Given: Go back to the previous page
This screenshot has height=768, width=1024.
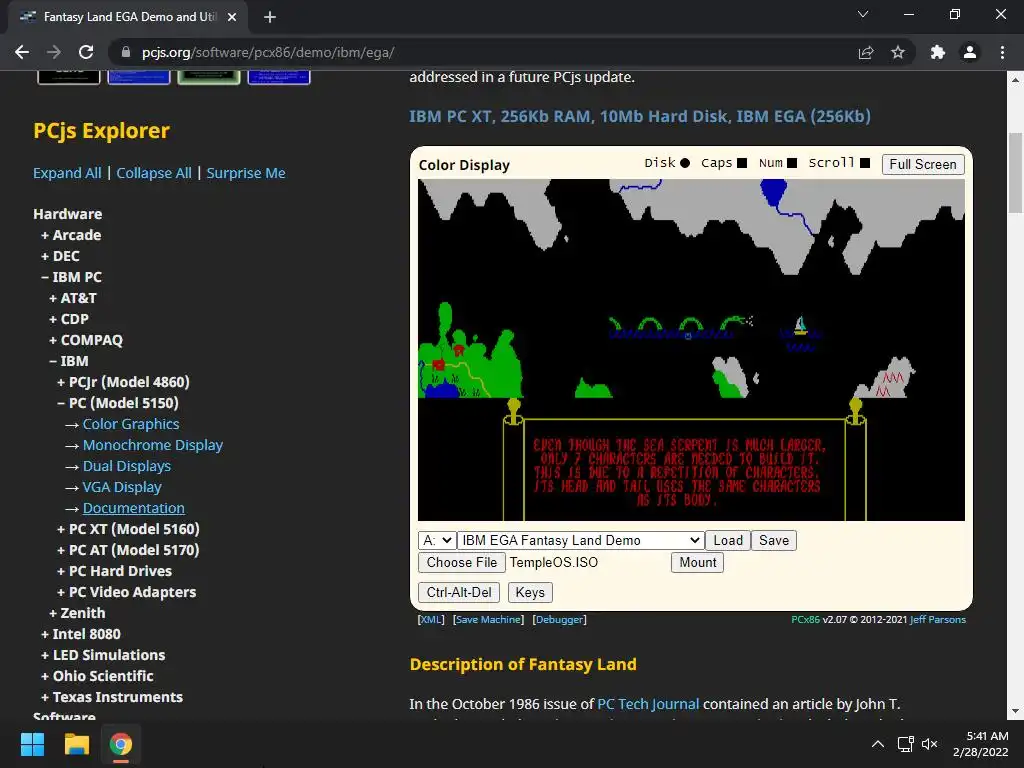Looking at the screenshot, I should click(x=22, y=52).
